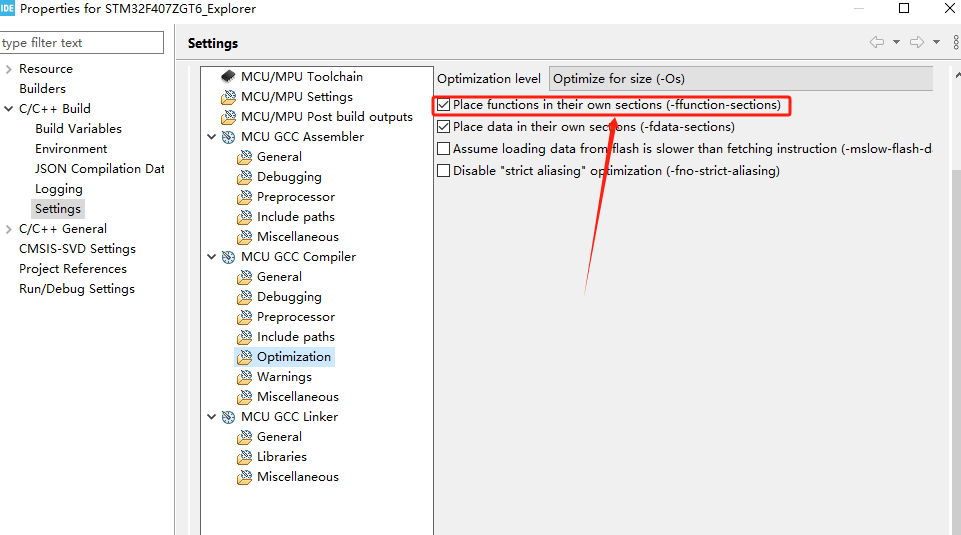Toggle Place functions in their own sections
The width and height of the screenshot is (961, 535).
(444, 105)
